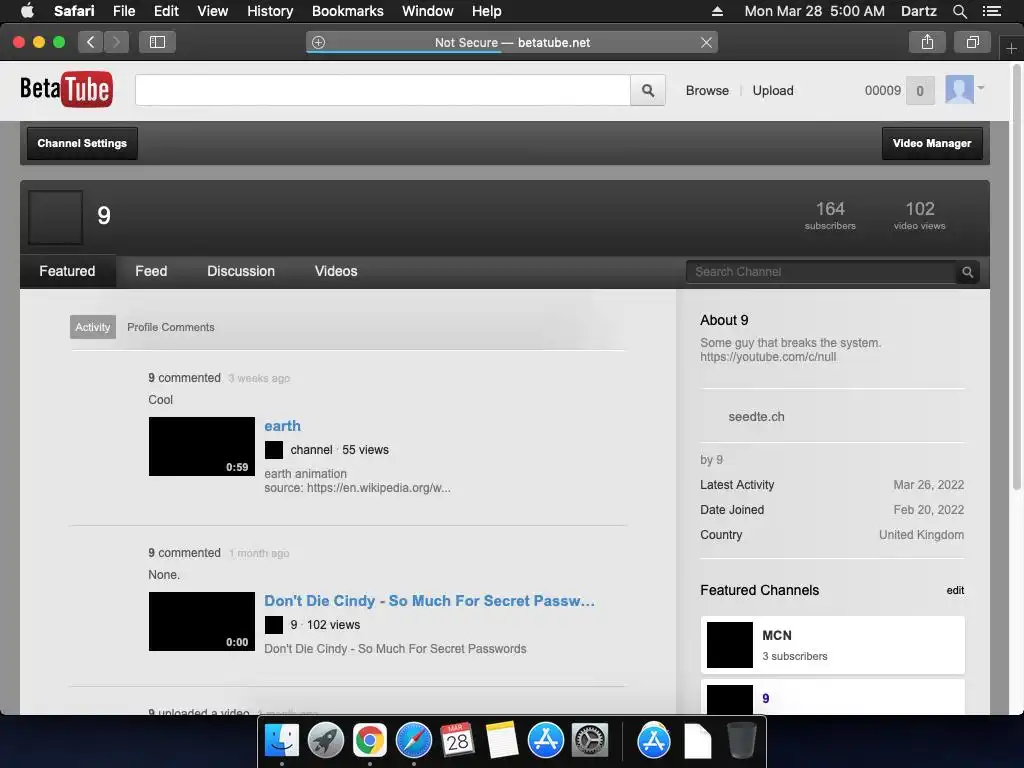Click the magnifier search button next to BetaTube search box
This screenshot has width=1024, height=768.
coord(647,90)
